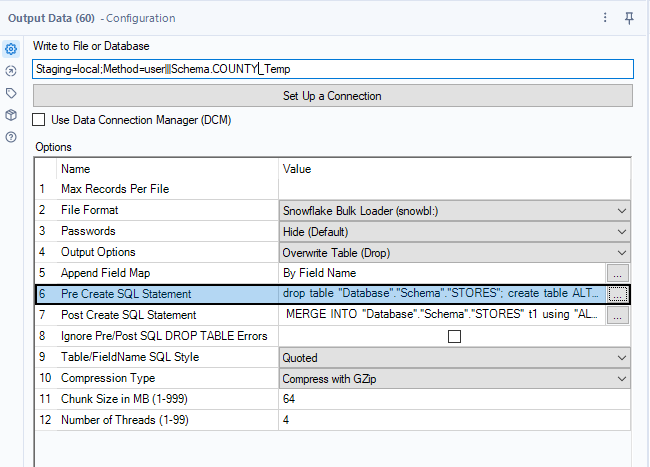Image resolution: width=650 pixels, height=467 pixels.
Task: Open the Compression Type dropdown
Action: 455,379
